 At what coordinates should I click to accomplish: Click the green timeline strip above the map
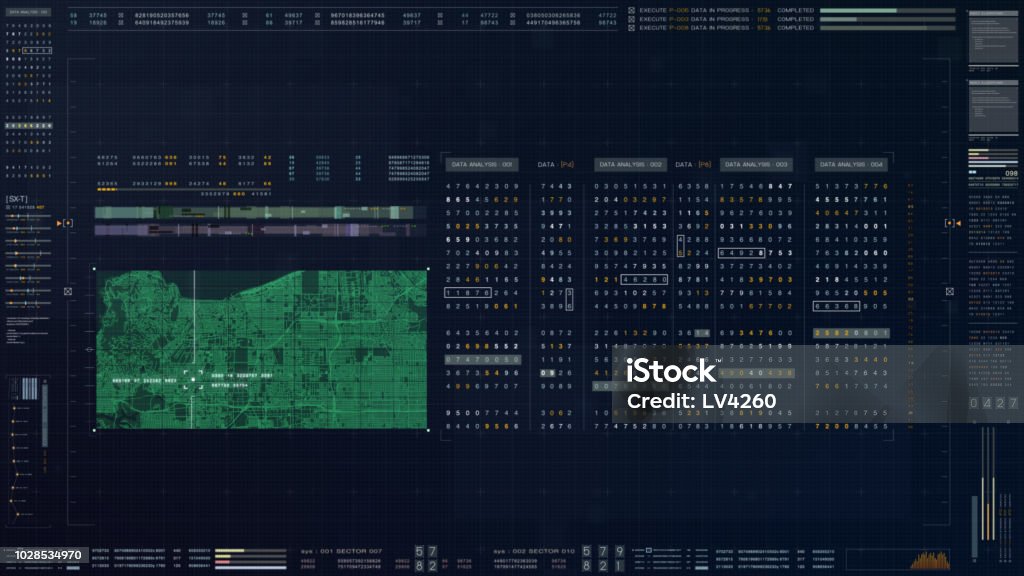(x=255, y=212)
